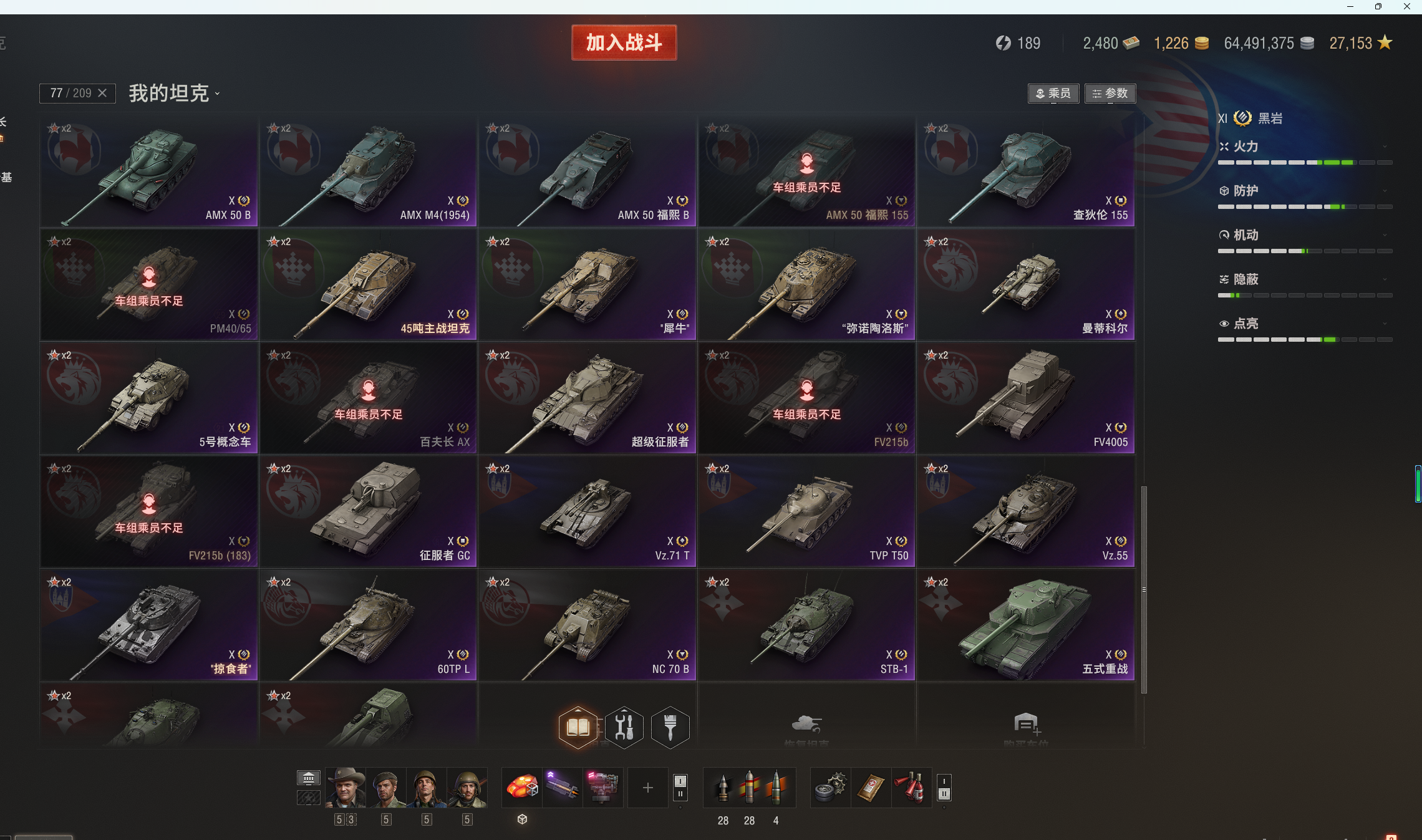Click the 加入战斗 battle button
This screenshot has height=840, width=1422.
(624, 42)
